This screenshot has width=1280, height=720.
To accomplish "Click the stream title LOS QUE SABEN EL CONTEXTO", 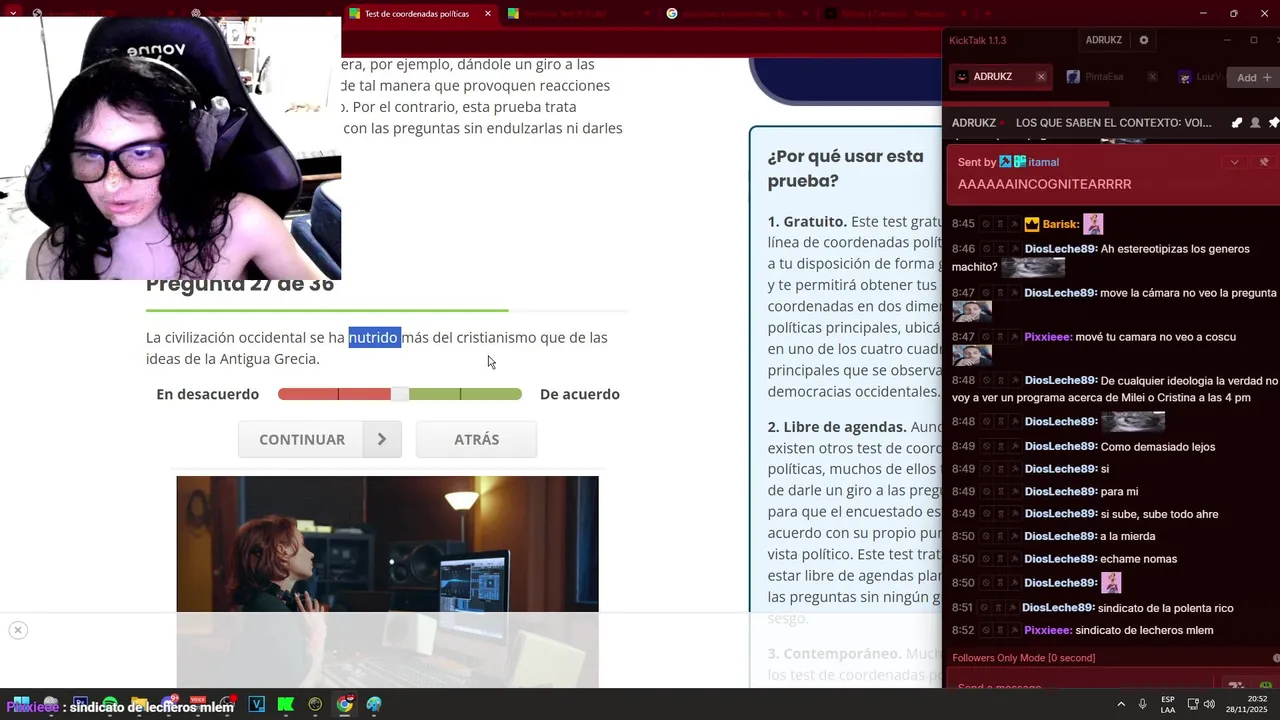I will [1113, 123].
